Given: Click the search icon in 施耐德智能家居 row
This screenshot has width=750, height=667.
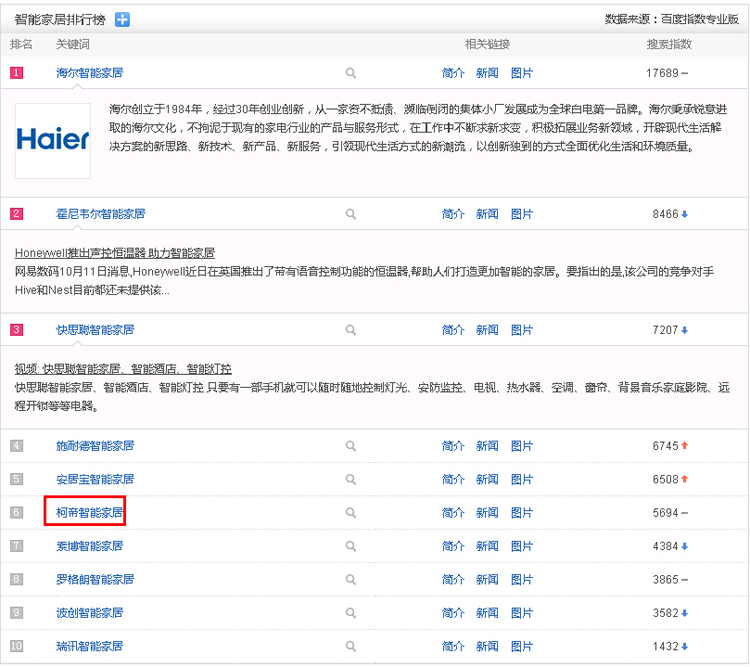Looking at the screenshot, I should pos(351,446).
